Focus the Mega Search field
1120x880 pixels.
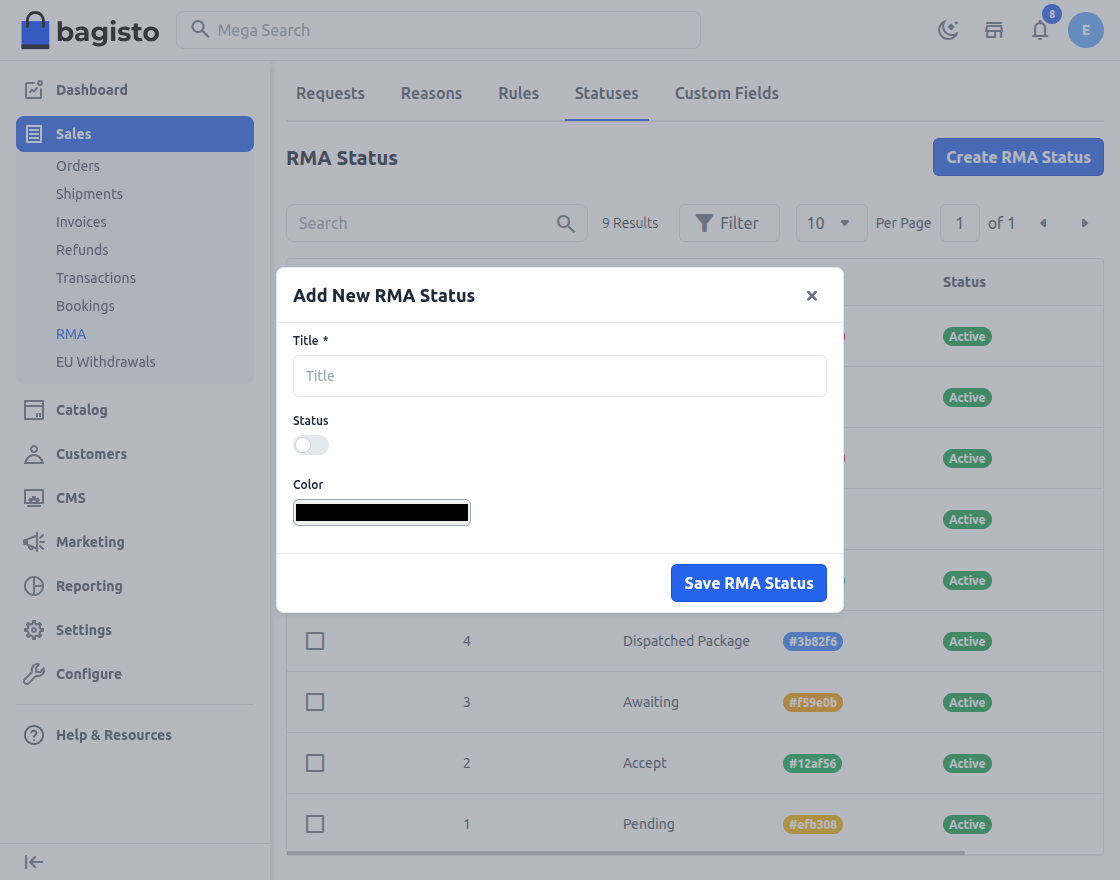pos(438,30)
